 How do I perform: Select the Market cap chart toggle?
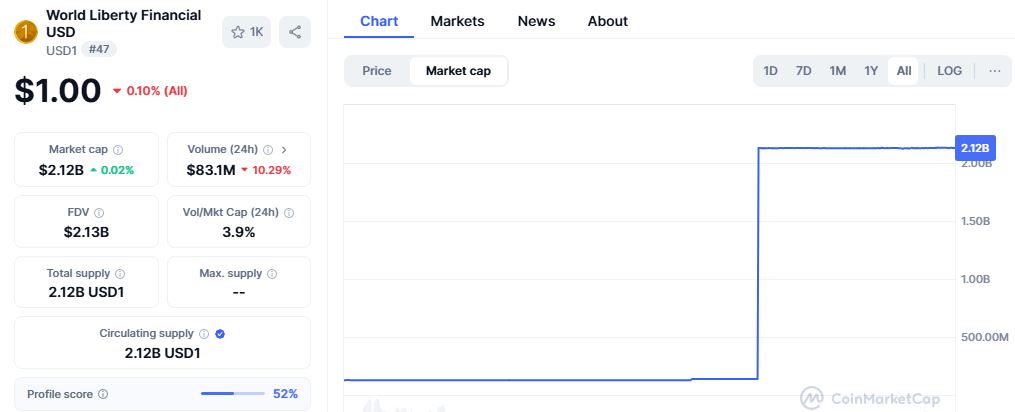point(458,71)
